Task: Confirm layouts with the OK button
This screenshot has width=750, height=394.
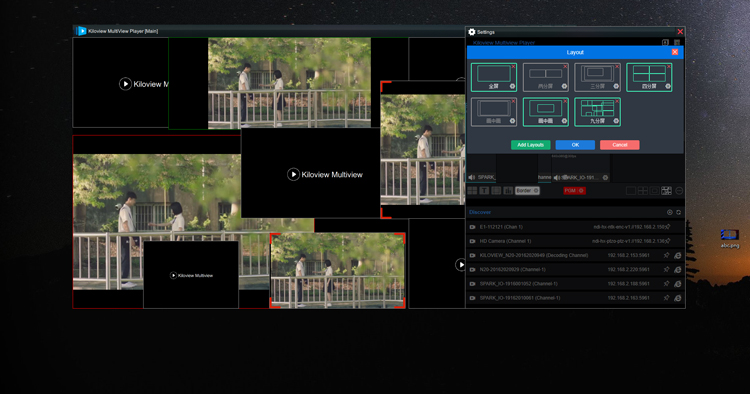Action: [x=575, y=145]
